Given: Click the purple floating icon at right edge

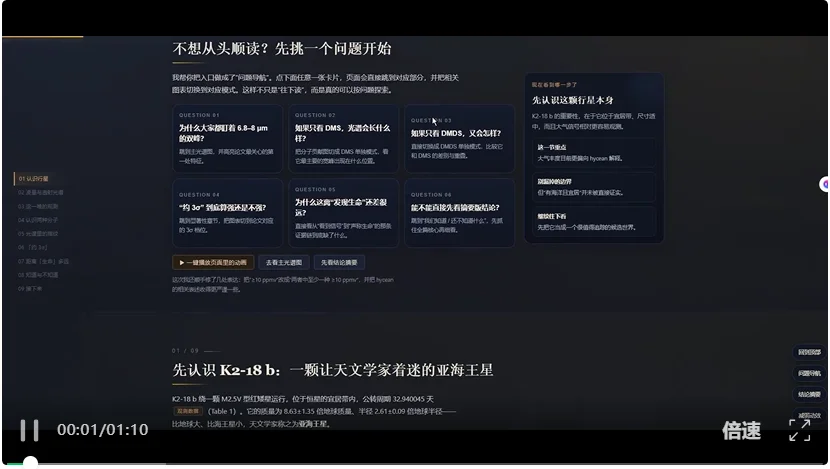Looking at the screenshot, I should 825,184.
